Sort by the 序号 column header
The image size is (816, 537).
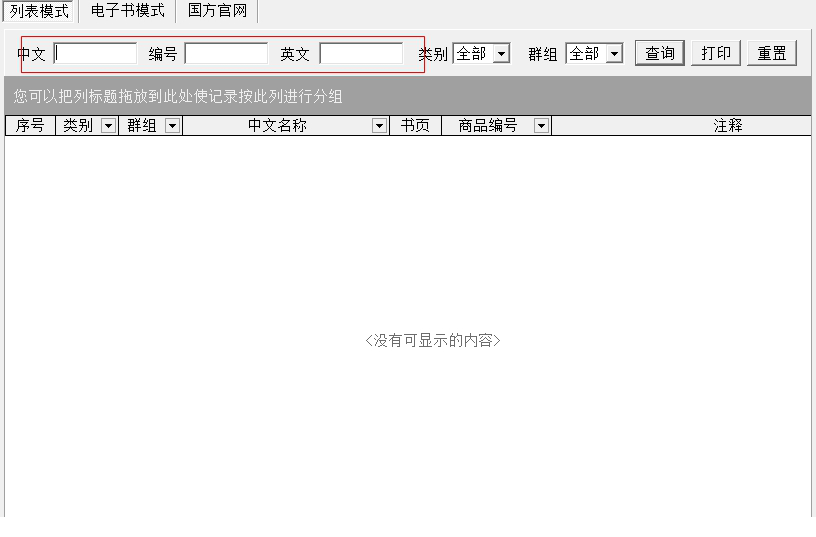[30, 125]
